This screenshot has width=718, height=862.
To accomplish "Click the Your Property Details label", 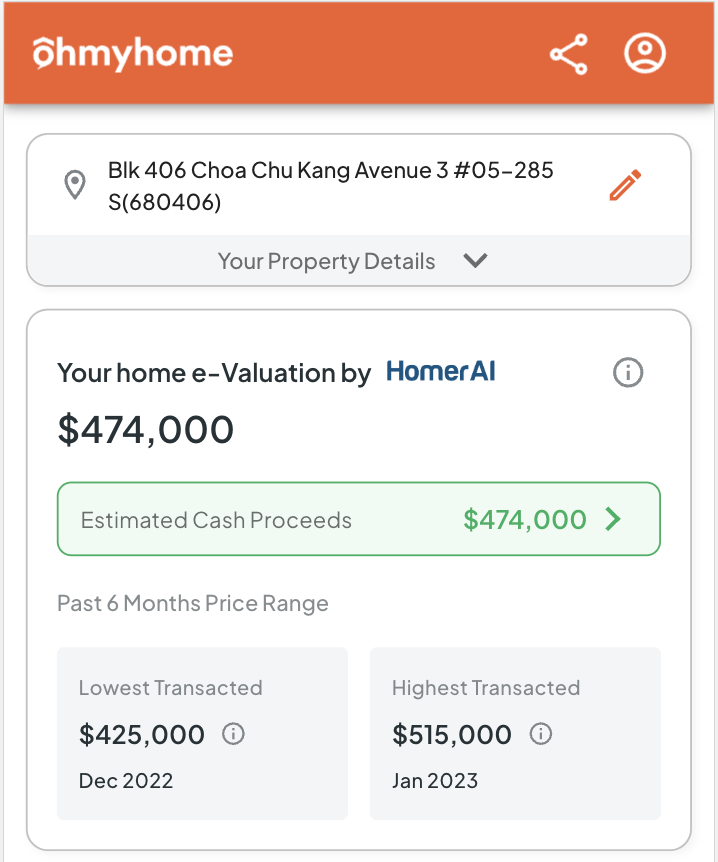I will pos(326,261).
